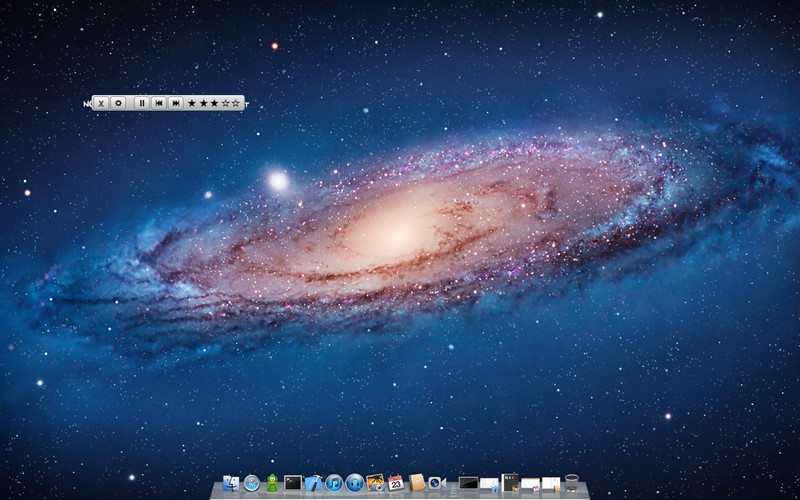Restore the minimized Address Book window thumbnail
The height and width of the screenshot is (500, 800).
point(551,484)
